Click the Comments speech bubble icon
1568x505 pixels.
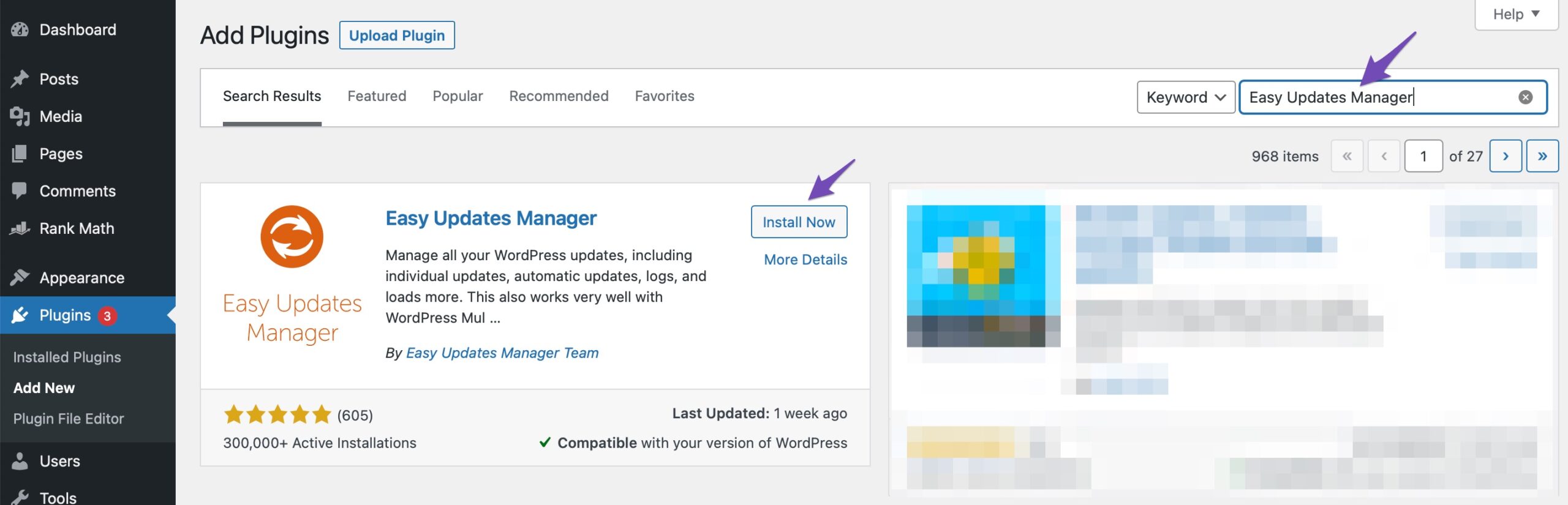point(20,191)
